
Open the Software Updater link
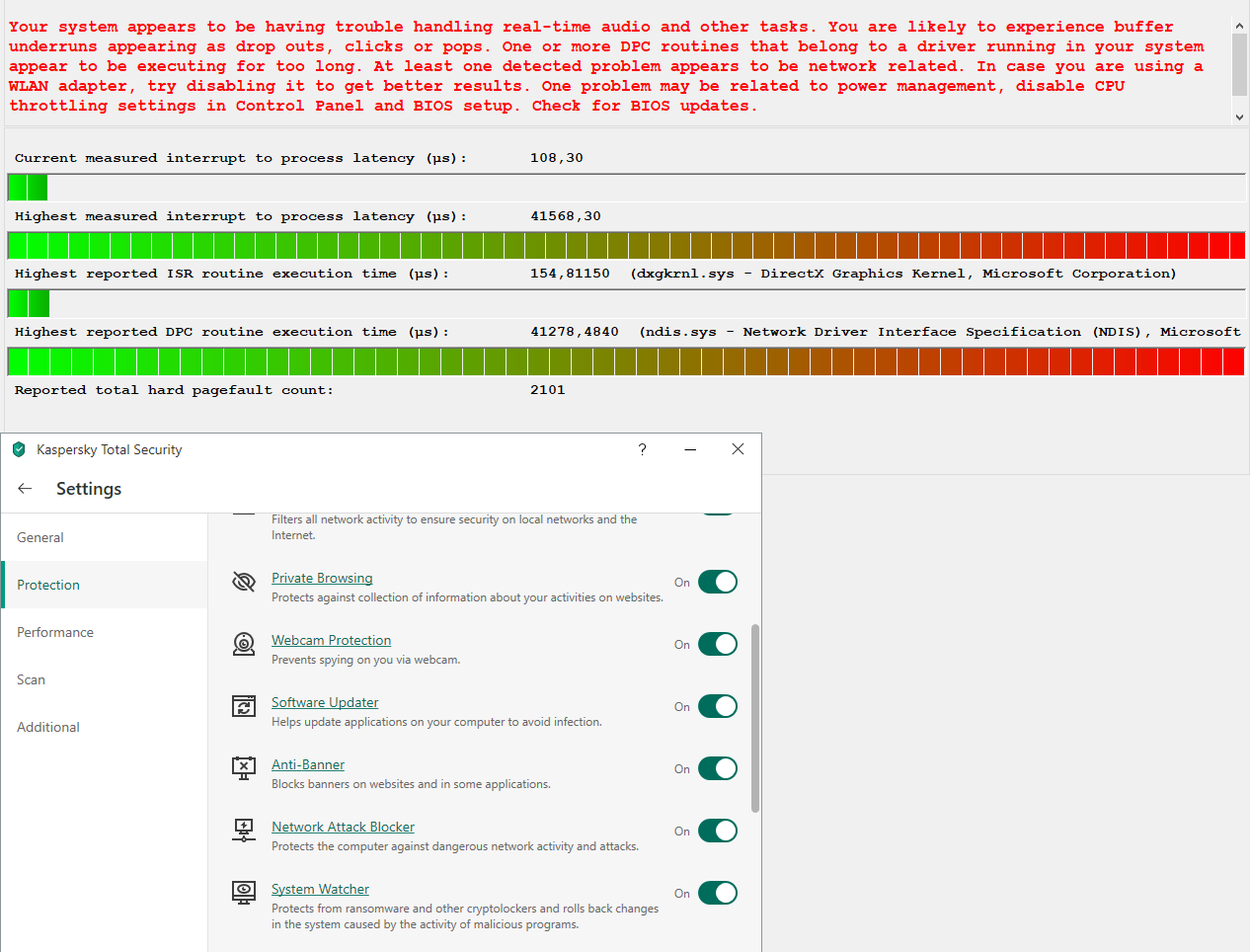pyautogui.click(x=325, y=702)
